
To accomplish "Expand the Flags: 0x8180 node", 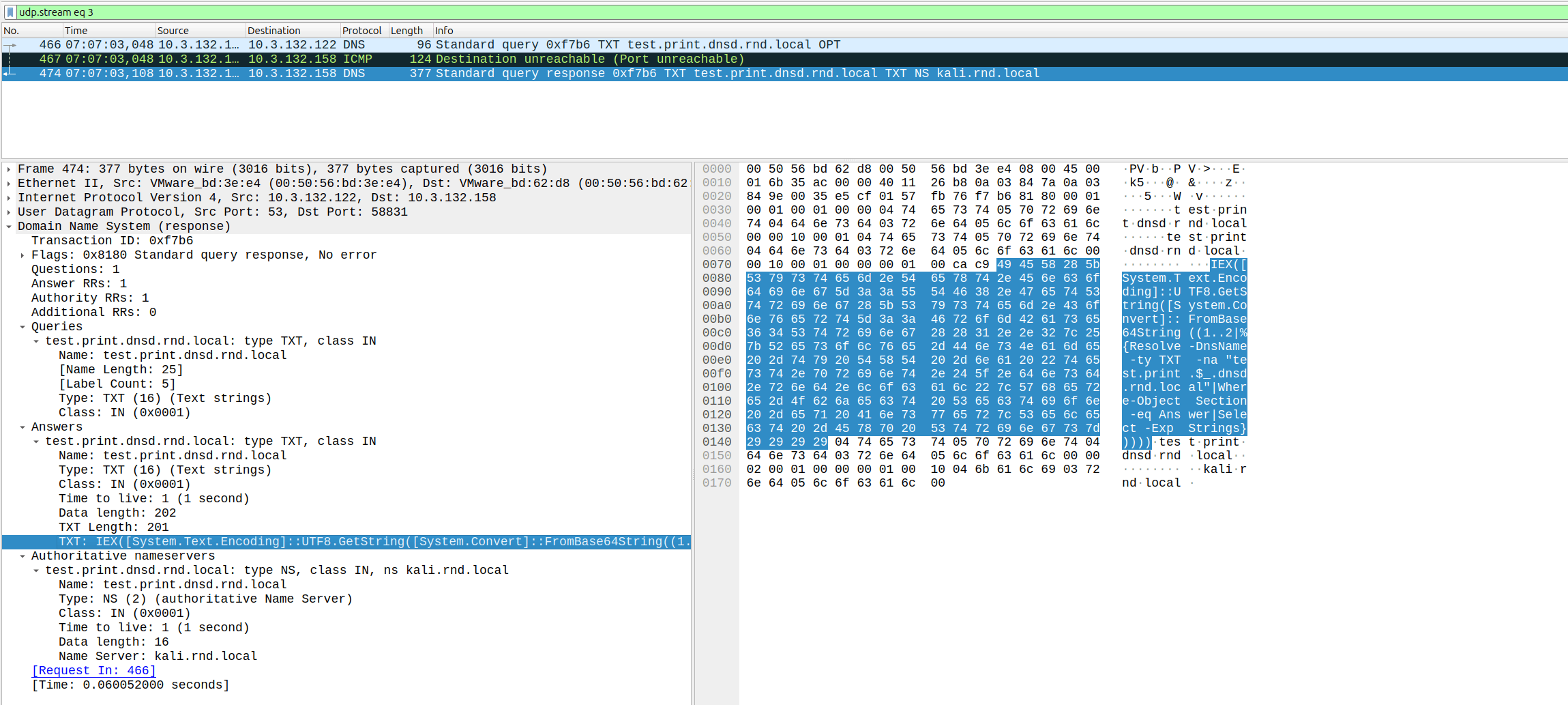I will point(23,255).
